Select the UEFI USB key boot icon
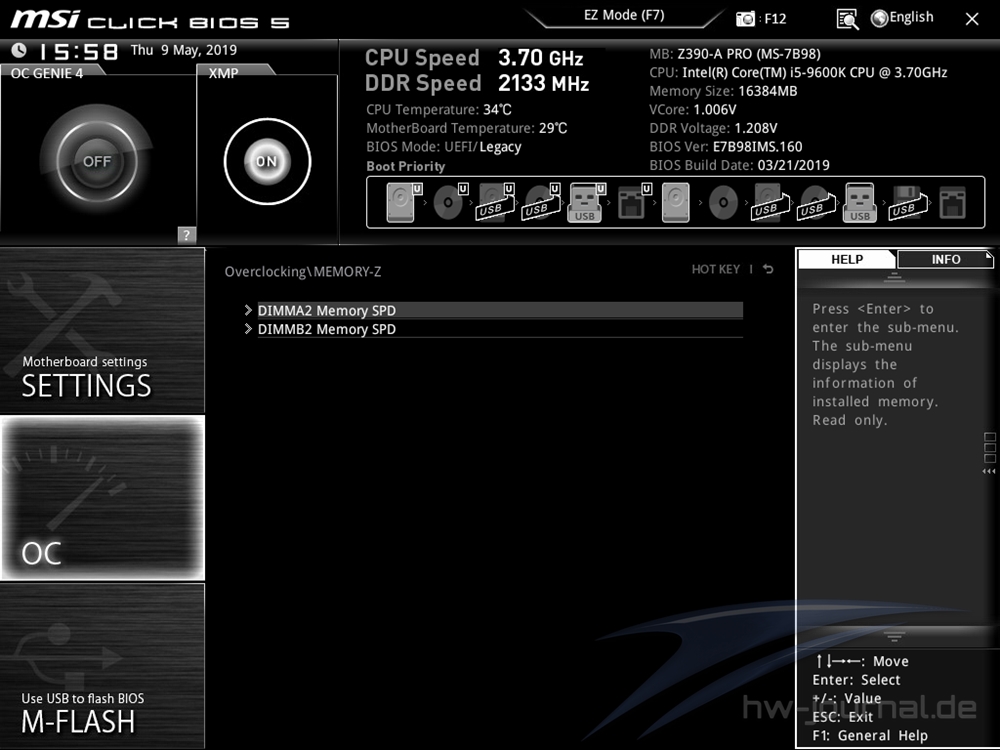The width and height of the screenshot is (1000, 750). (x=586, y=202)
